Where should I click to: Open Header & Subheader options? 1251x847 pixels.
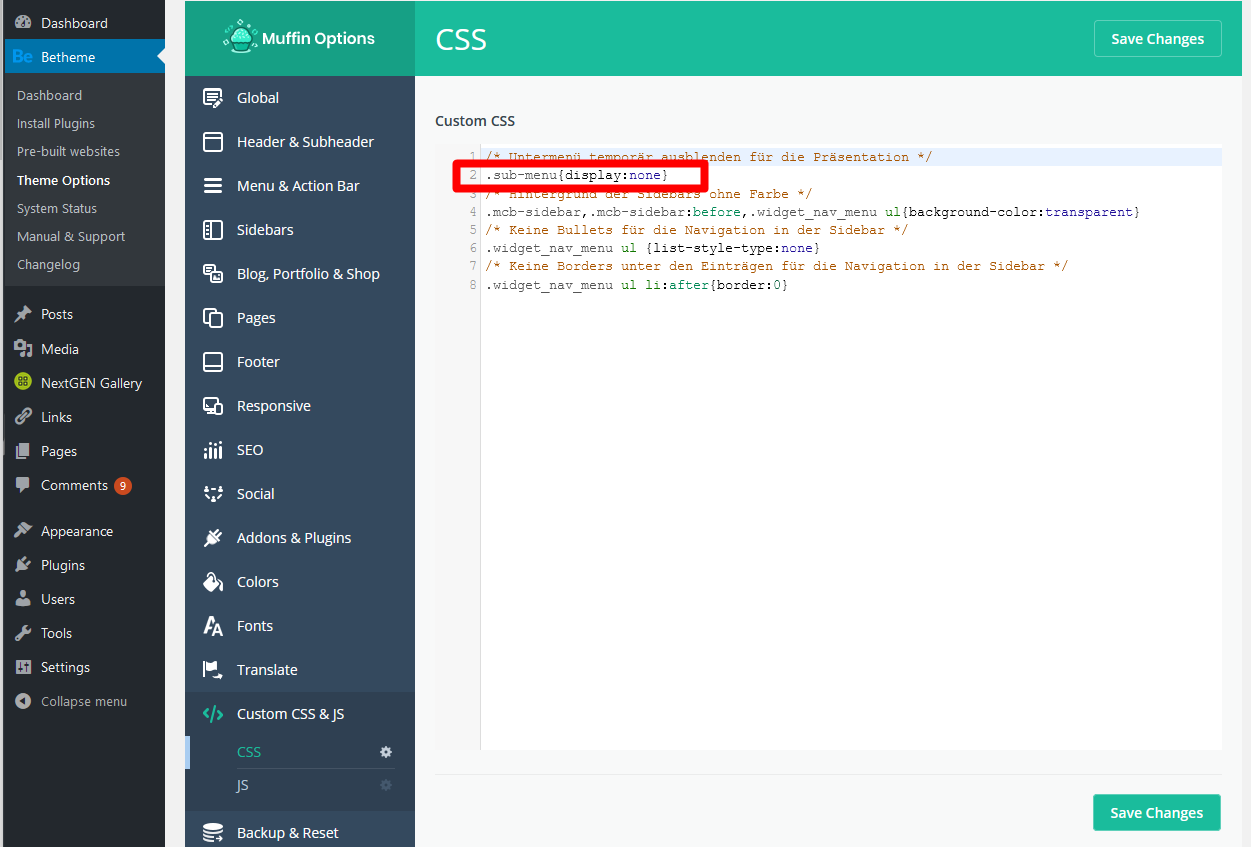(300, 142)
